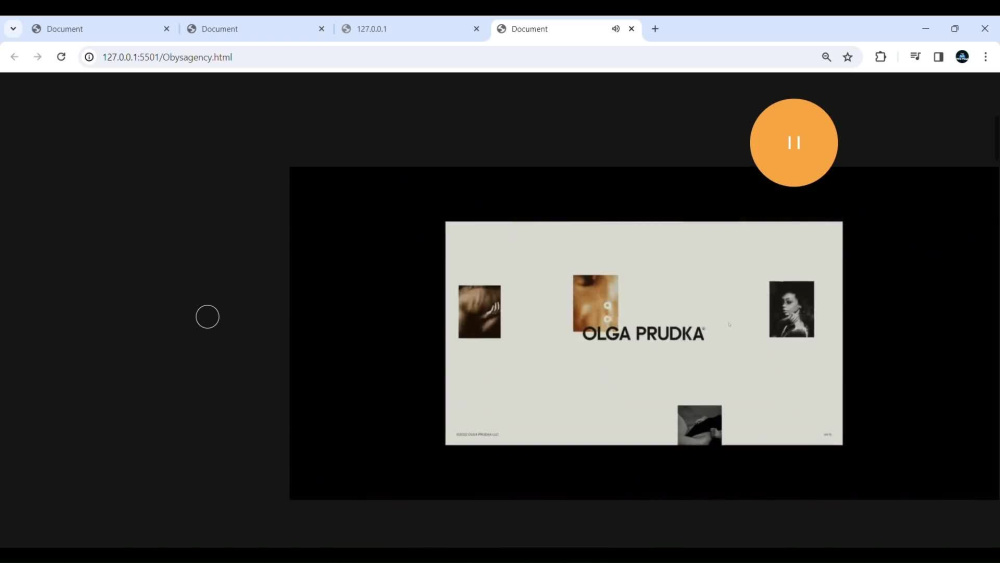1000x563 pixels.
Task: Mute the tab via speaker icon
Action: click(615, 29)
